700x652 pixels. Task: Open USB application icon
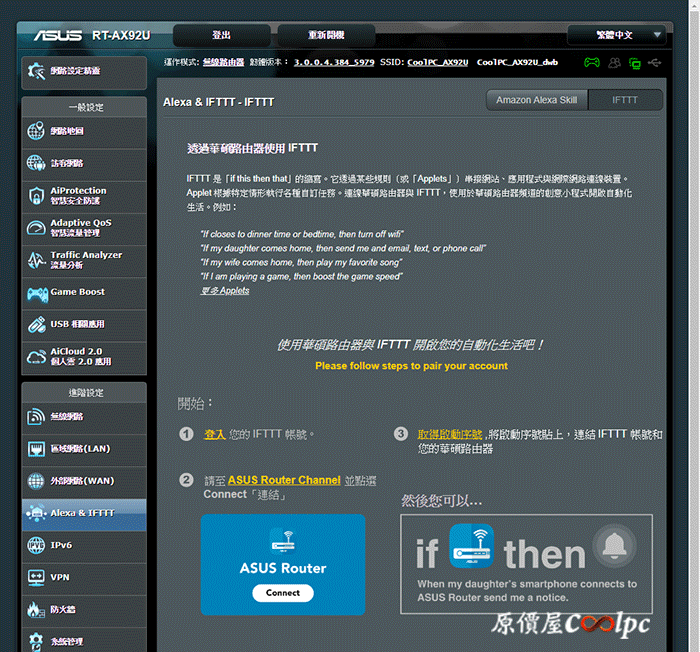coord(36,325)
